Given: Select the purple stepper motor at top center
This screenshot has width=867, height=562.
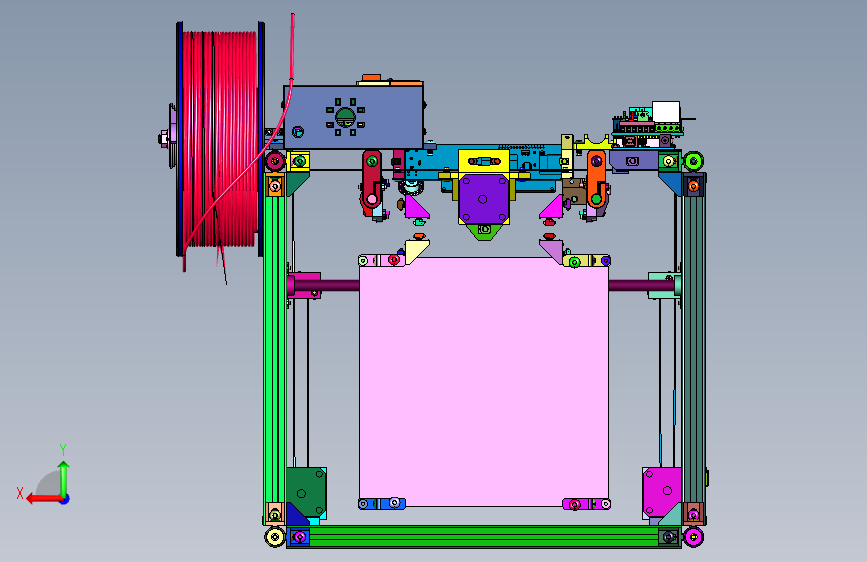Looking at the screenshot, I should click(484, 199).
